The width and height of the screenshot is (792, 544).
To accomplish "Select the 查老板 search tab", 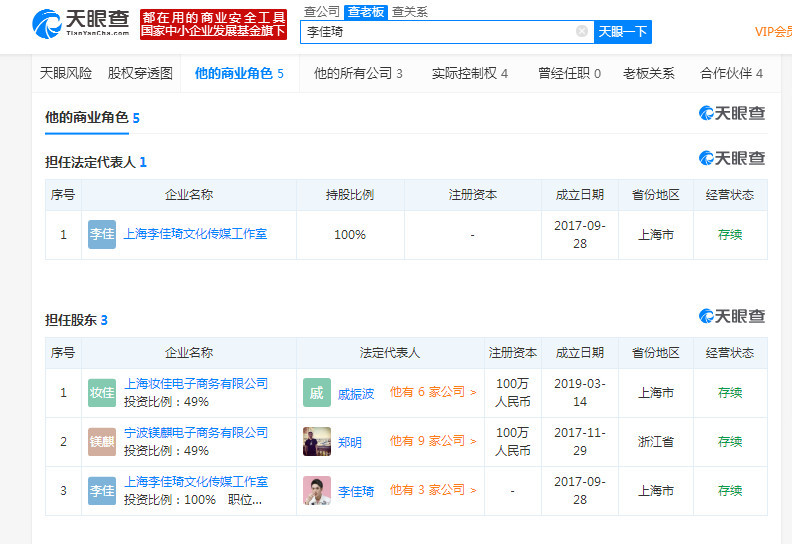I will (x=366, y=12).
